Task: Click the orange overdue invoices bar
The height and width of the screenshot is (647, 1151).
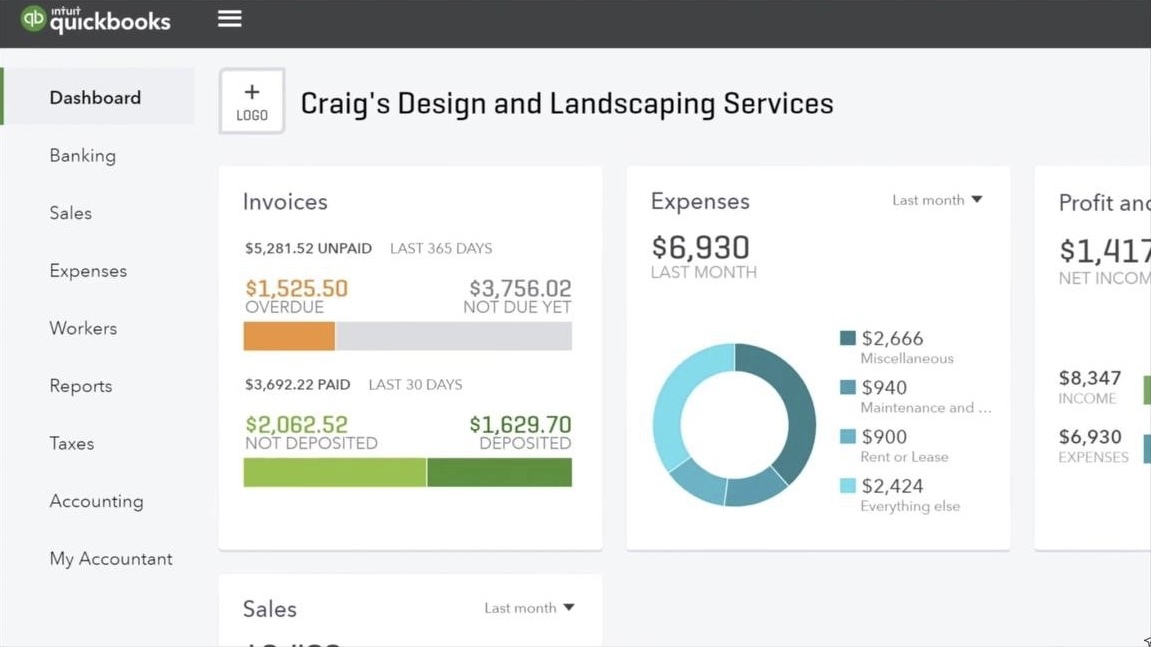Action: [x=289, y=336]
